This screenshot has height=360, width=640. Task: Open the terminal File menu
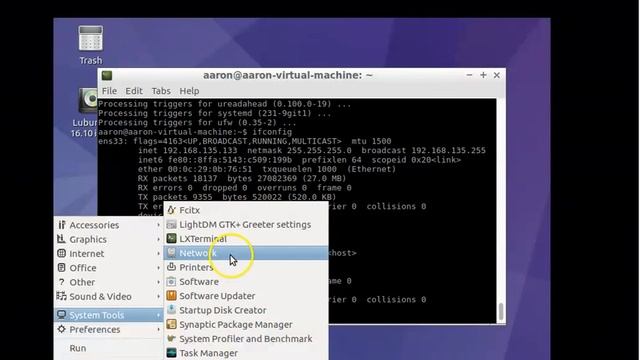pos(109,91)
